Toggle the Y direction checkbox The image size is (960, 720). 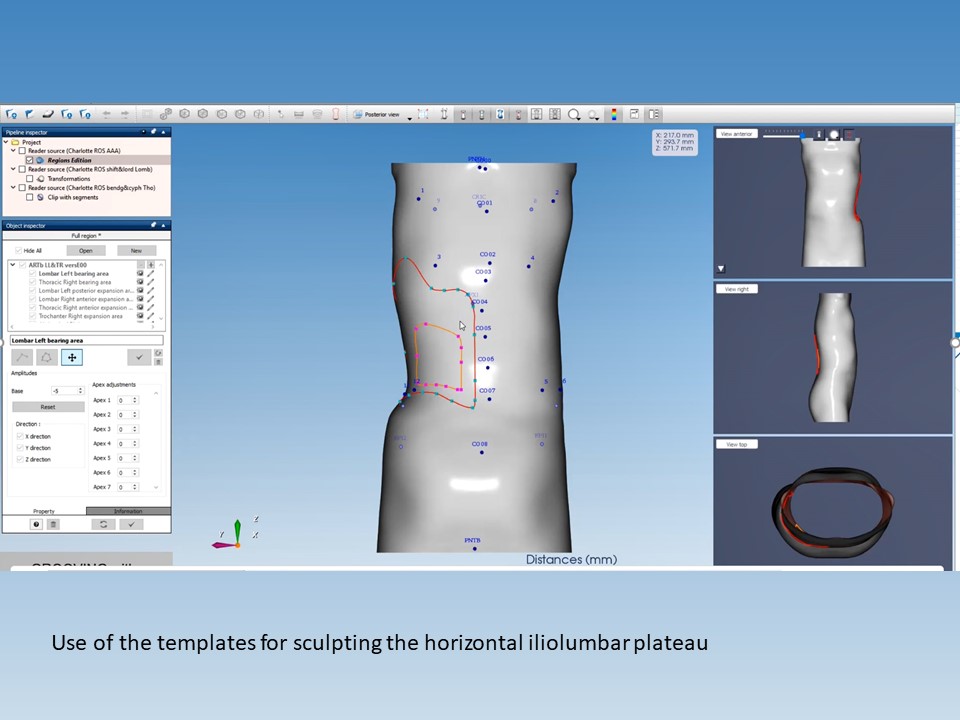pos(20,448)
